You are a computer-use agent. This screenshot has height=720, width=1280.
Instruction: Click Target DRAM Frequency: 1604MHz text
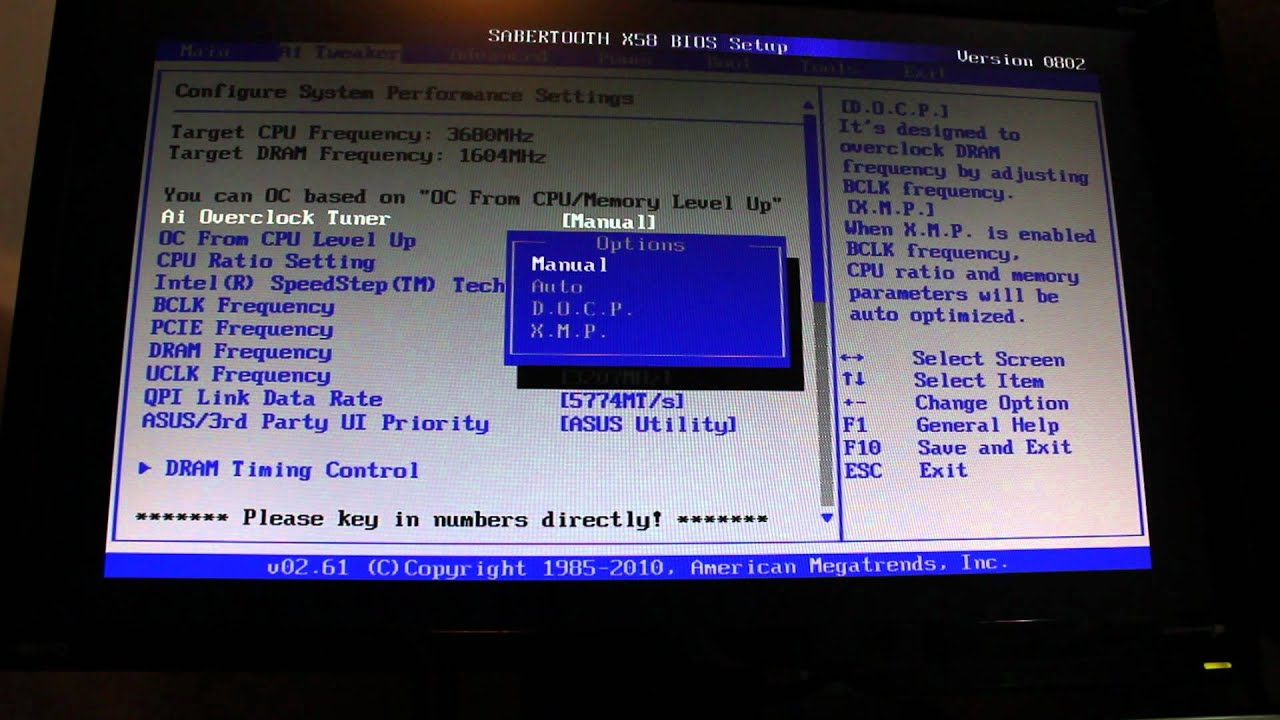click(x=356, y=155)
